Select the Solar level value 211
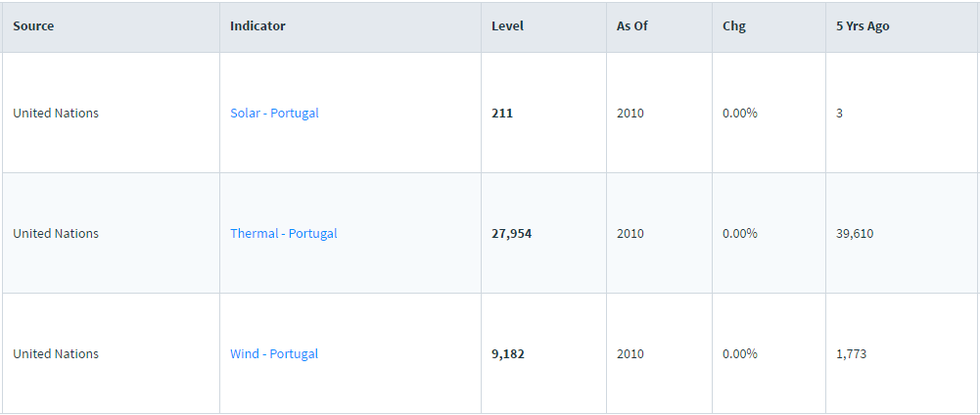The width and height of the screenshot is (980, 415). click(x=502, y=113)
